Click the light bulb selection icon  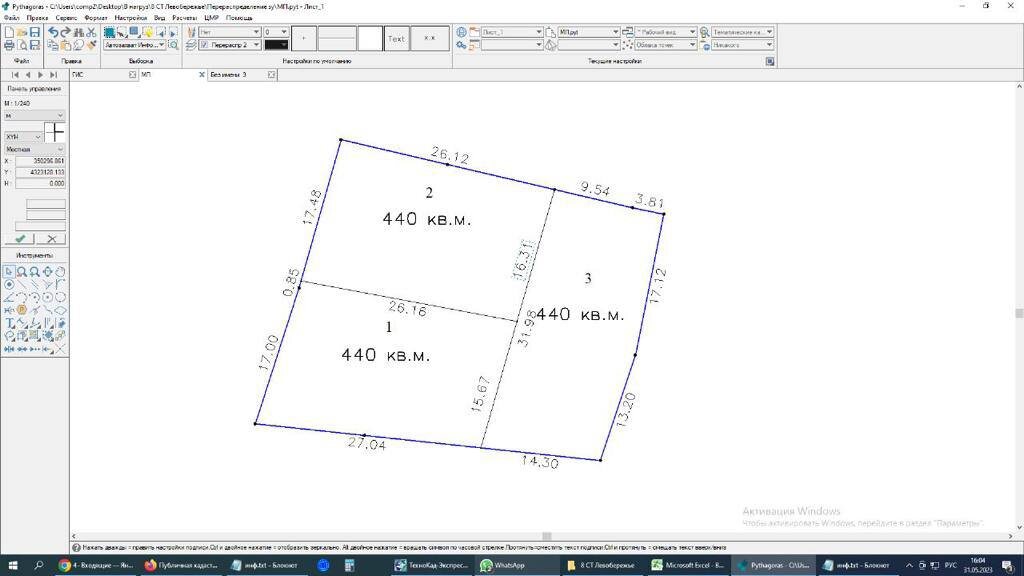pos(148,32)
